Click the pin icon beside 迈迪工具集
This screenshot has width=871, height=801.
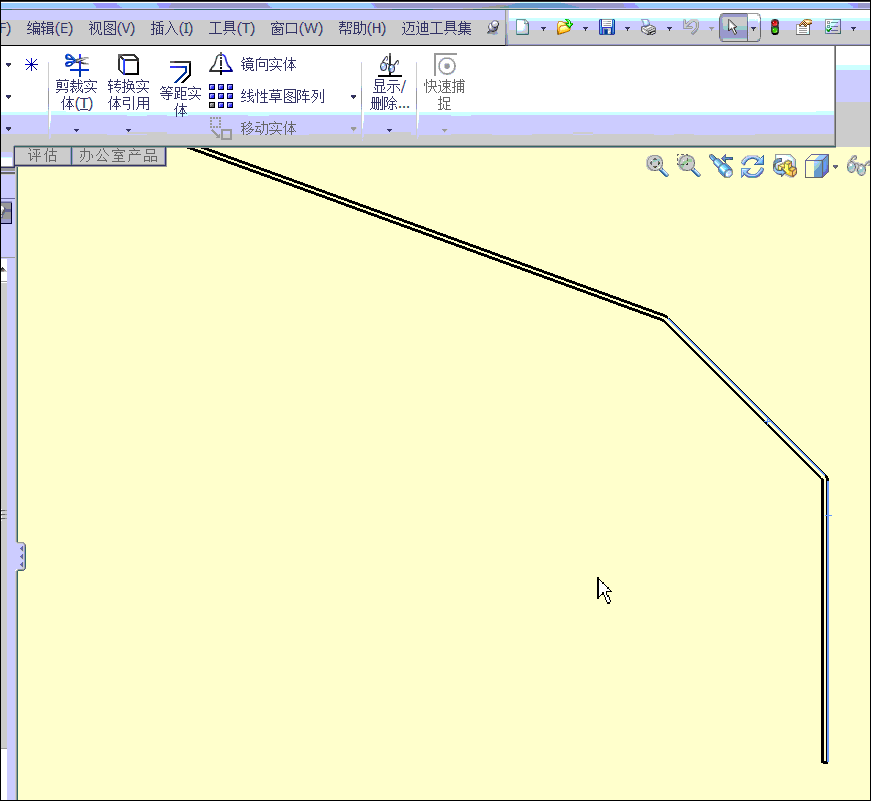(x=493, y=28)
